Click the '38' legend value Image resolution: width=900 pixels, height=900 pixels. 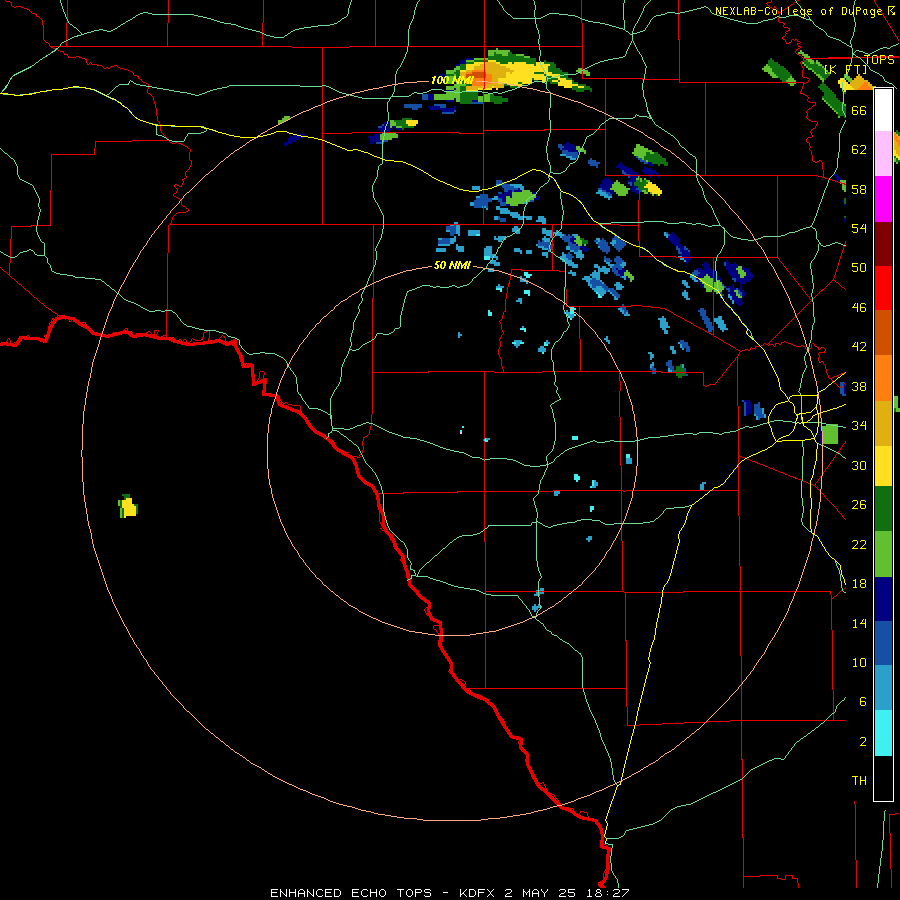click(859, 386)
